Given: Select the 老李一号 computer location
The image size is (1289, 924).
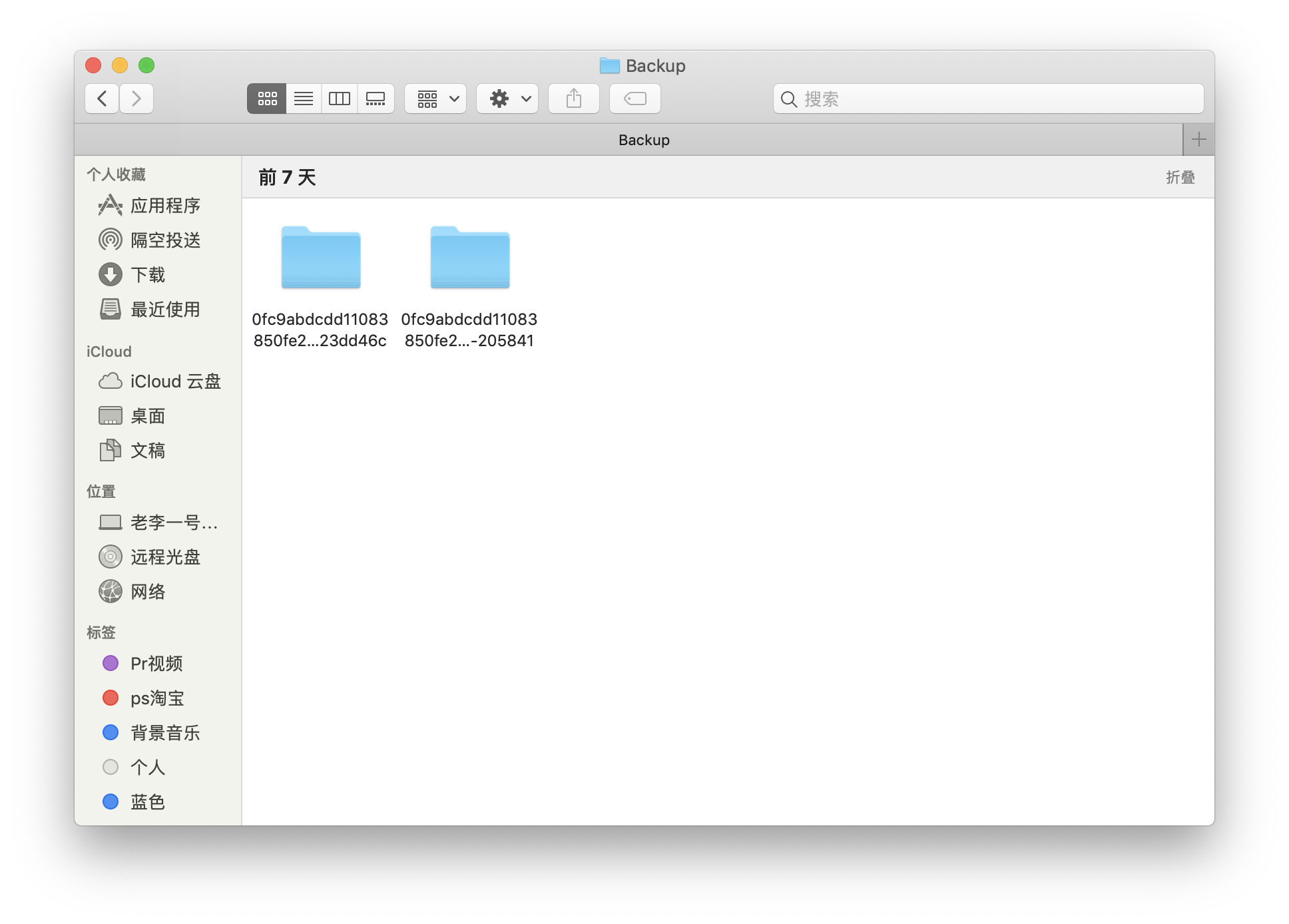Looking at the screenshot, I should point(158,523).
